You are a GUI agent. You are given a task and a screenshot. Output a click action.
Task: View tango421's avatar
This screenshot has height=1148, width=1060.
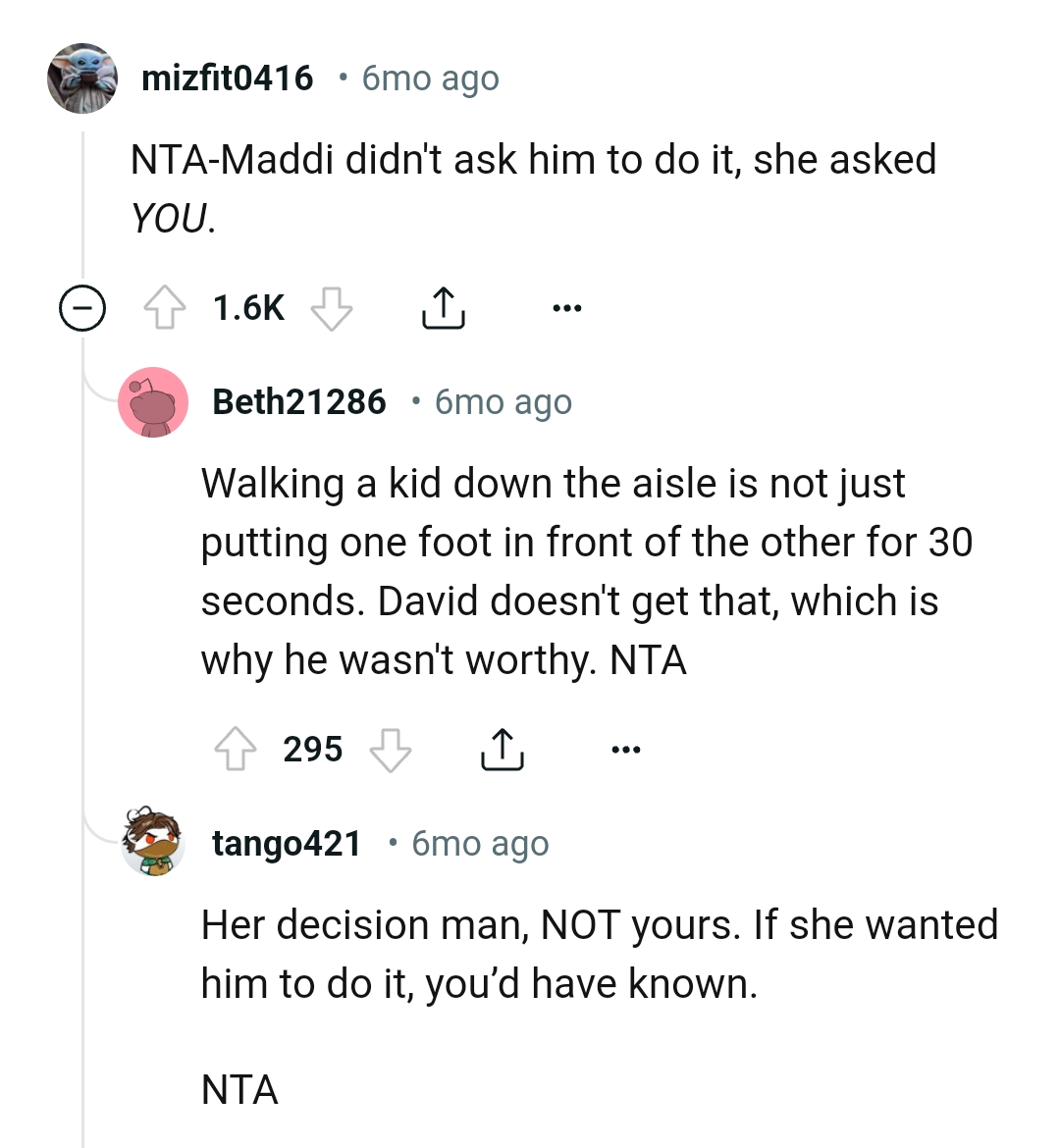tap(153, 843)
